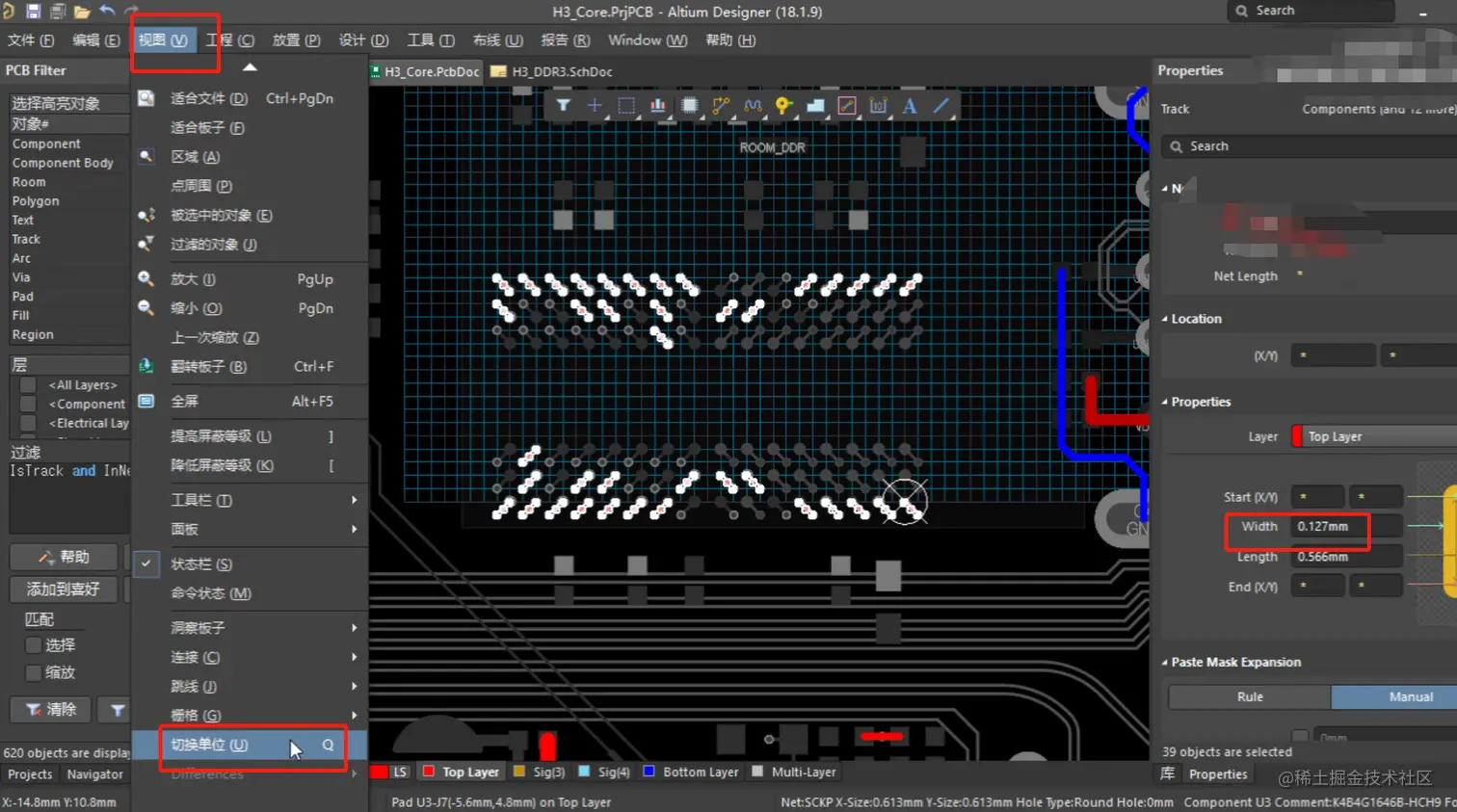Select the place string 'A' tool

(910, 106)
